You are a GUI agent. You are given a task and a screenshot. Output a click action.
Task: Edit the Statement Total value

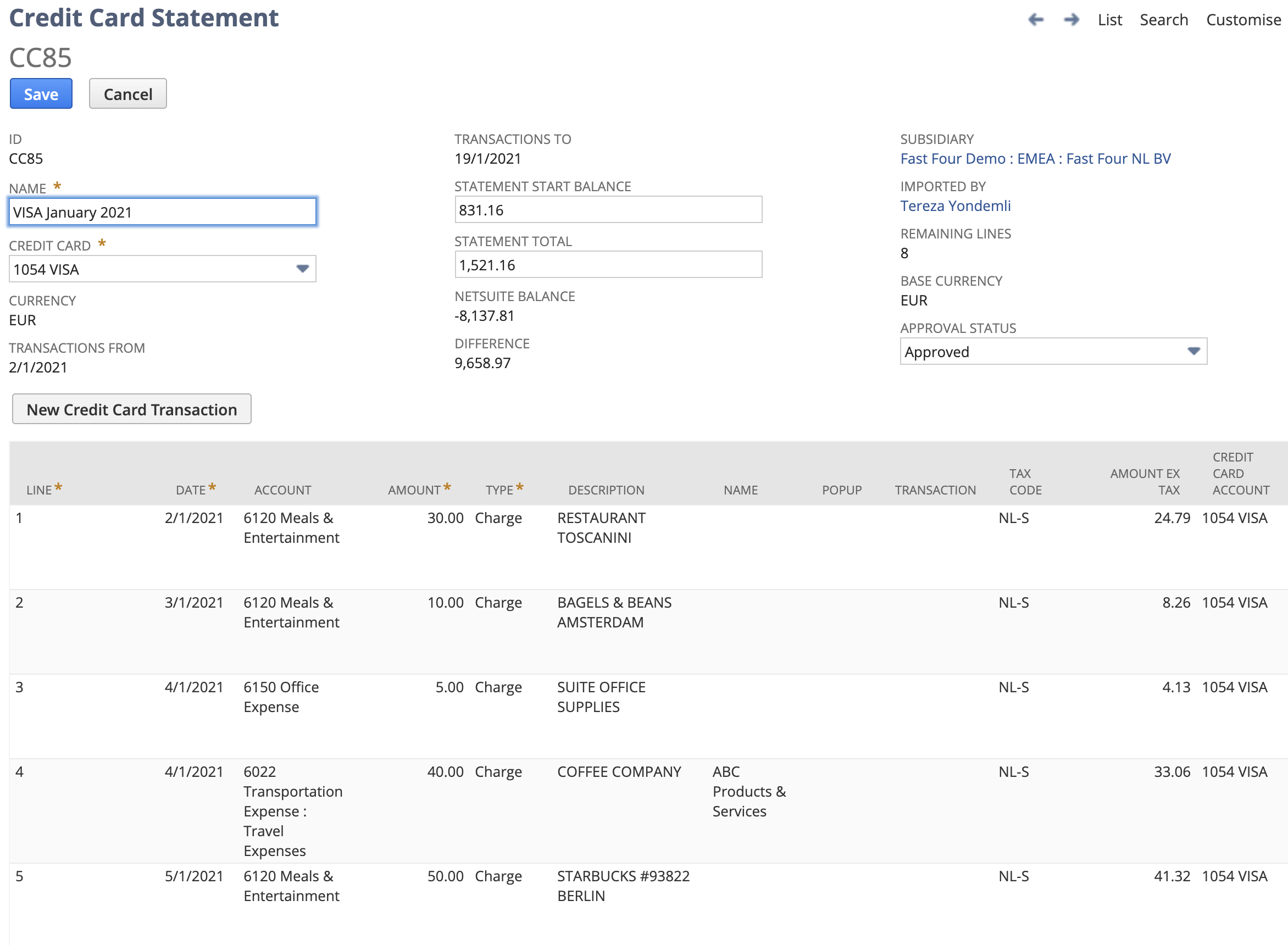[x=608, y=264]
